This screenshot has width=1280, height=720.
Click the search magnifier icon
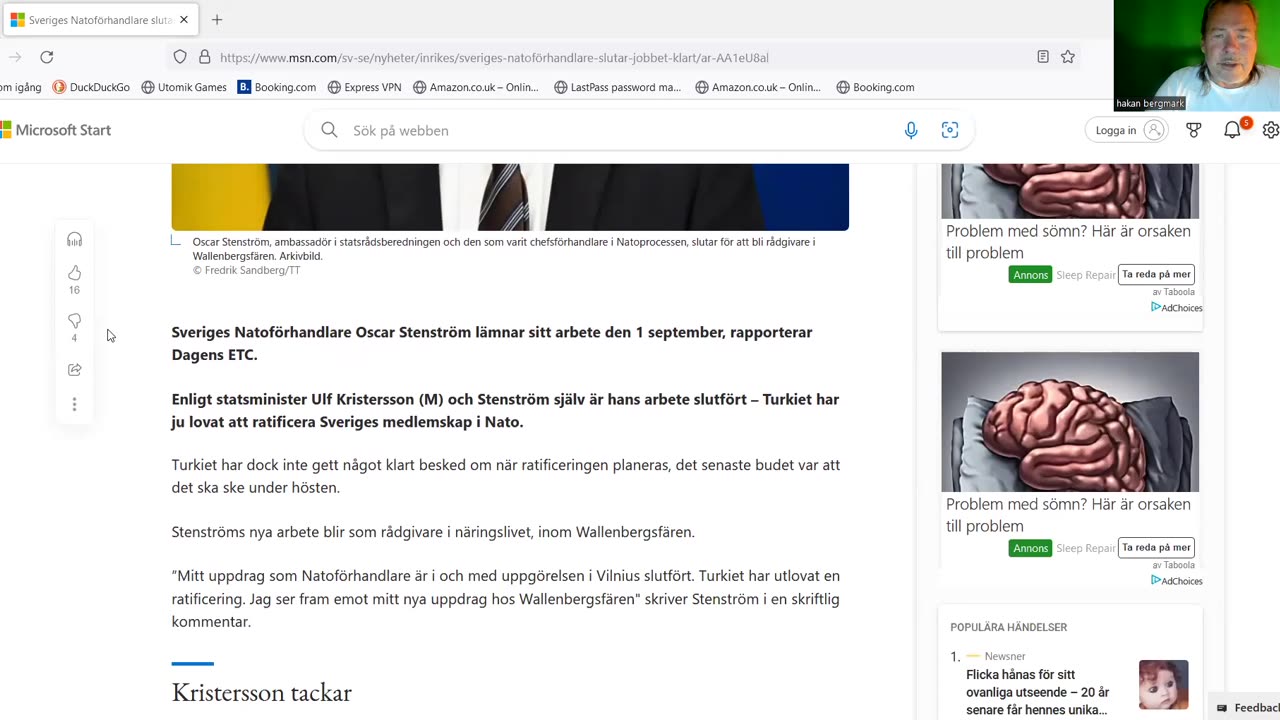329,130
